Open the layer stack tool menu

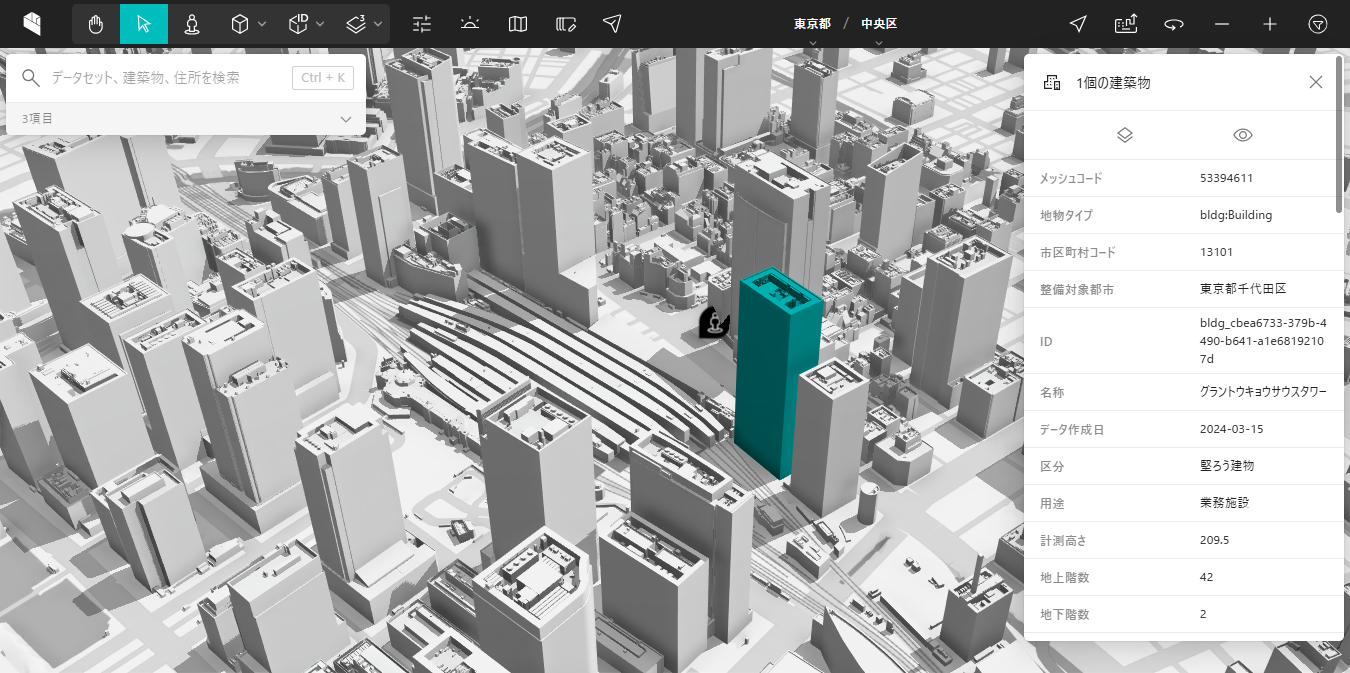tap(364, 24)
